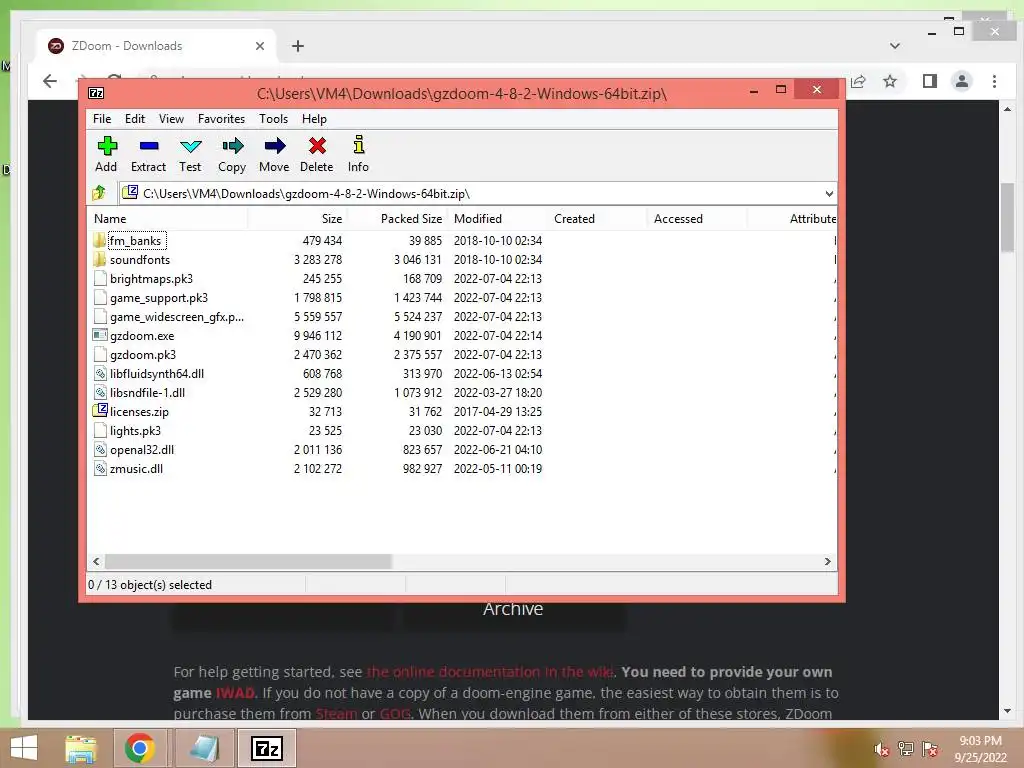1024x768 pixels.
Task: Sort by the Modified column header
Action: (x=498, y=219)
